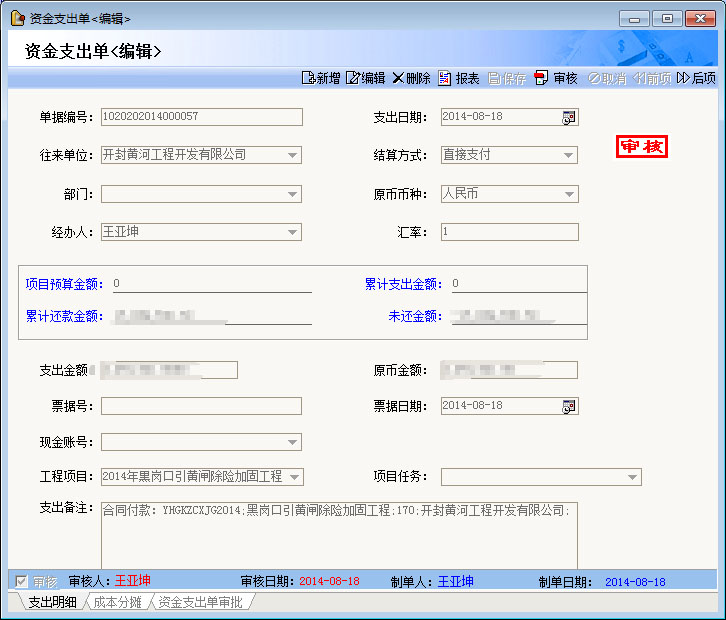The height and width of the screenshot is (620, 726).
Task: Go to next record with 后项
Action: (x=684, y=79)
